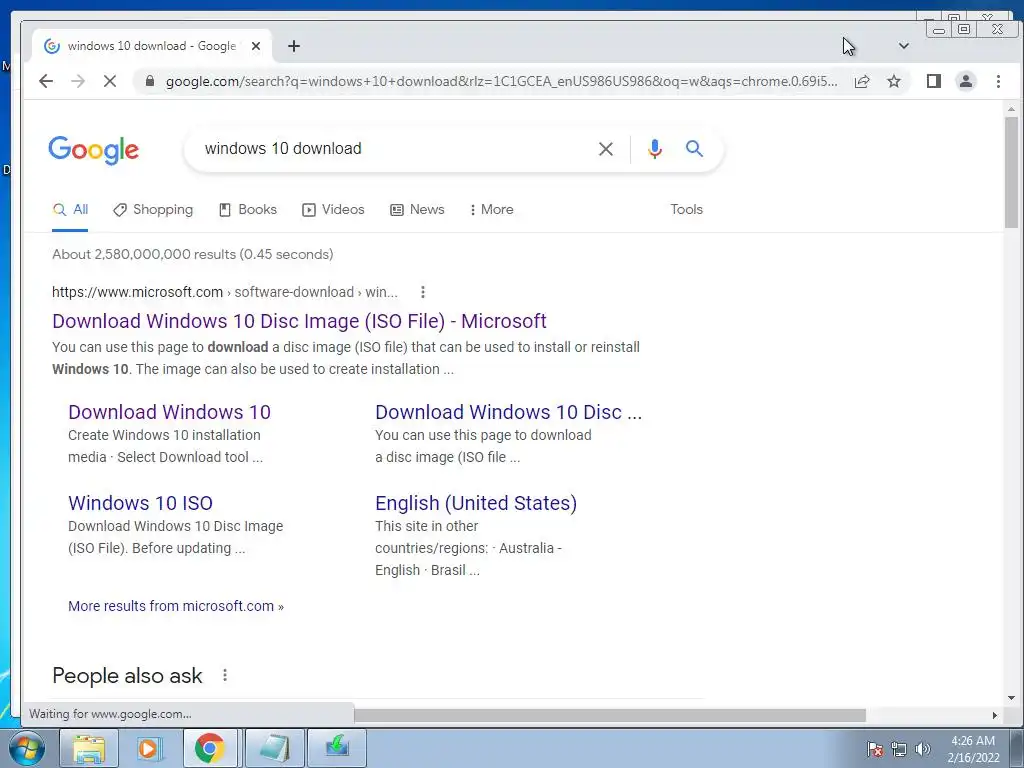The image size is (1024, 768).
Task: Open the Windows Start menu
Action: (25, 748)
